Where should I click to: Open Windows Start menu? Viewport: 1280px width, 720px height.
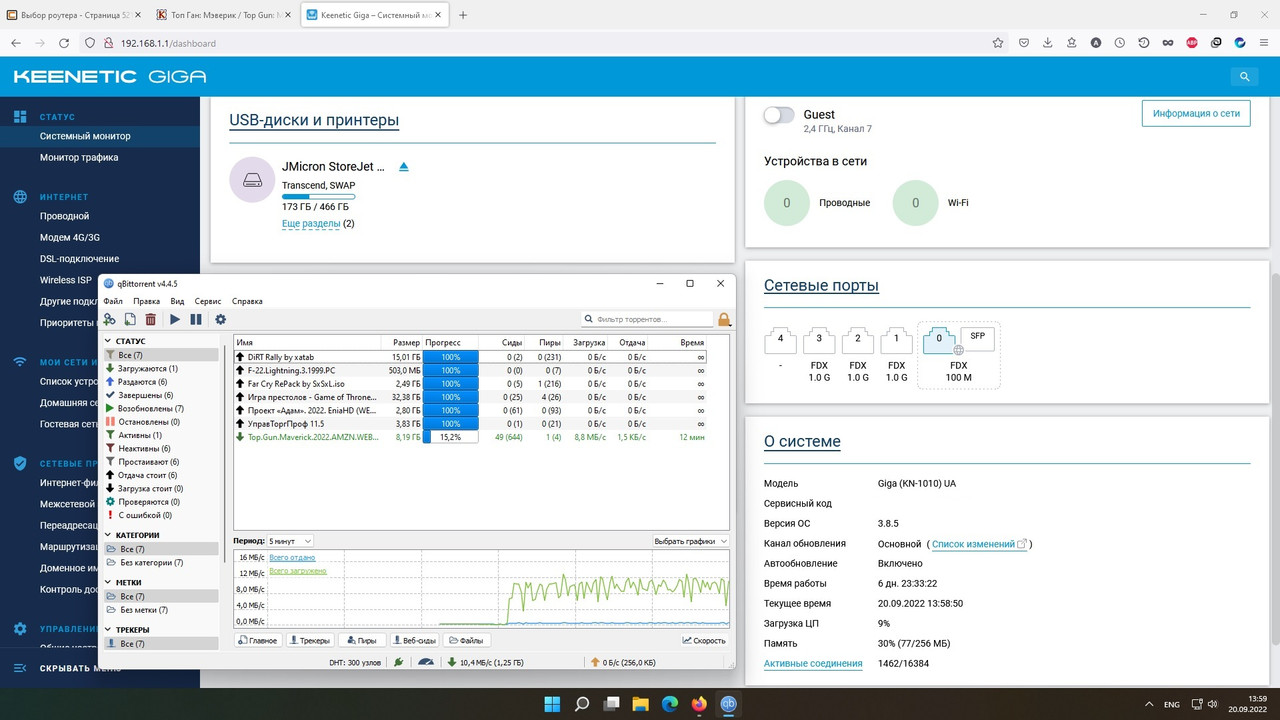(x=552, y=704)
